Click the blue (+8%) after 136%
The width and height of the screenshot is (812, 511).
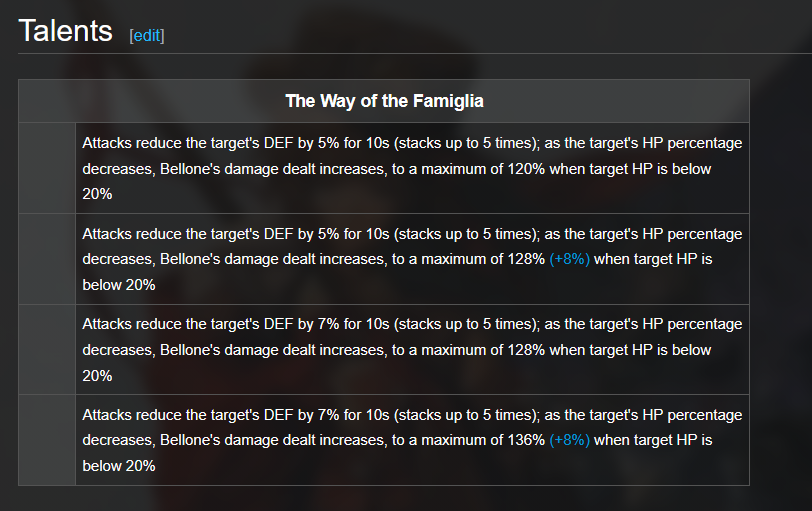(570, 440)
